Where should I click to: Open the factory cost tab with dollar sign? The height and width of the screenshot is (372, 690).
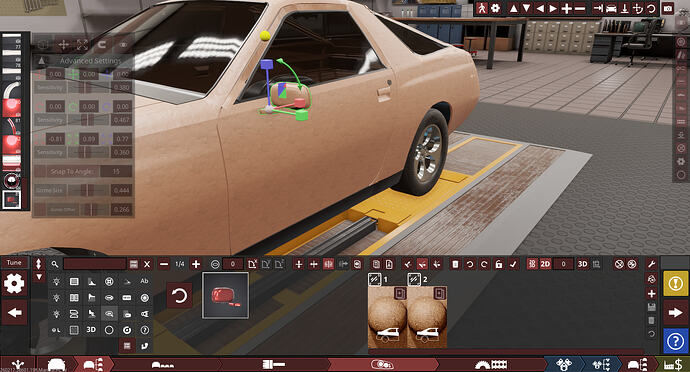(673, 365)
